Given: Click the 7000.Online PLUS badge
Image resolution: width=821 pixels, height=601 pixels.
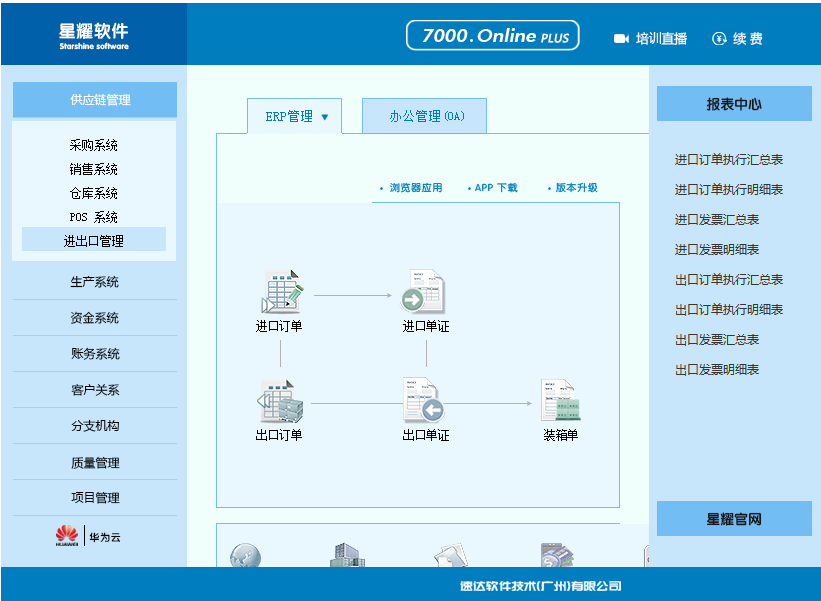Looking at the screenshot, I should 493,36.
